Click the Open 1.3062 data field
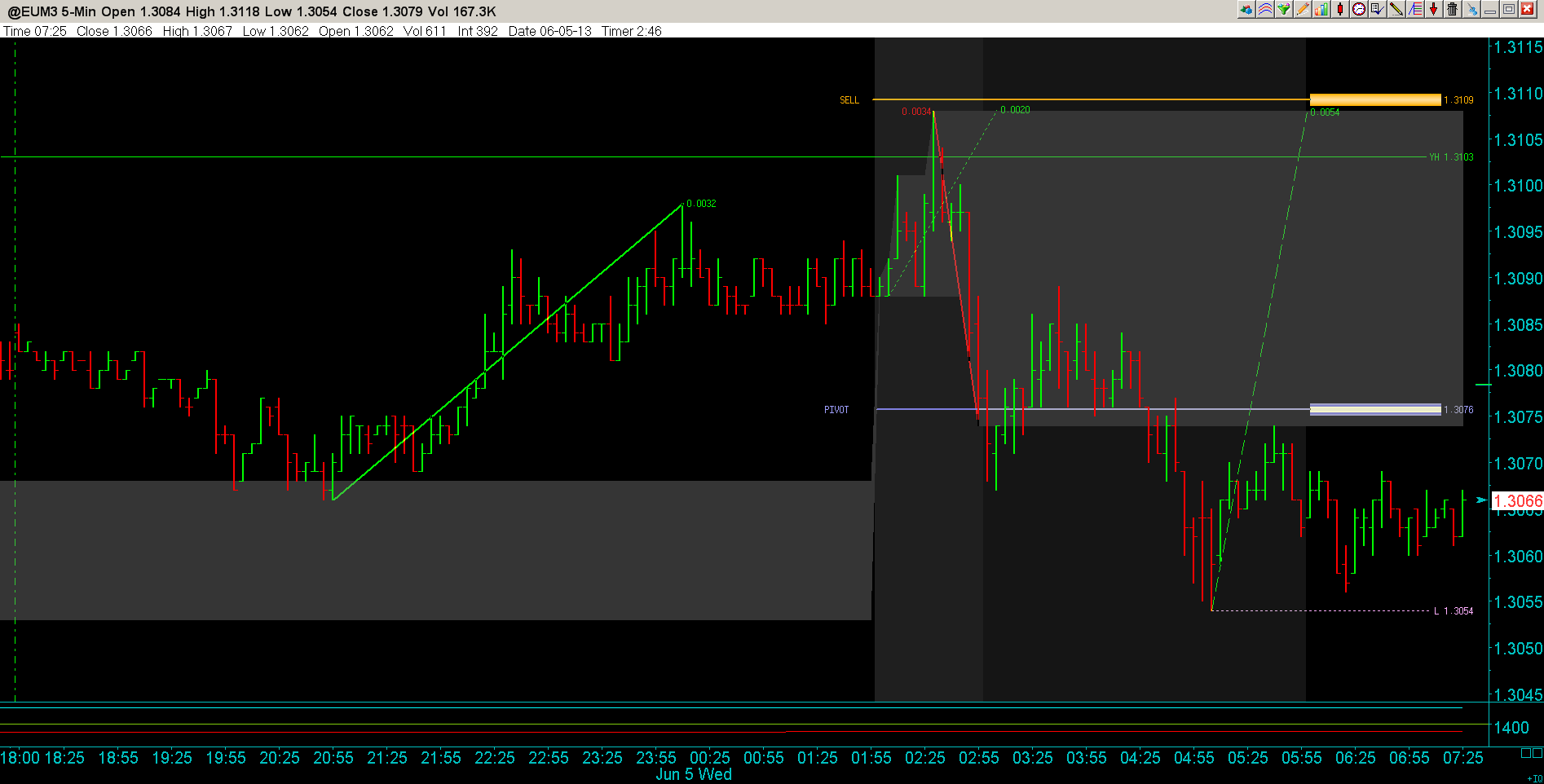Image resolution: width=1544 pixels, height=784 pixels. coord(356,31)
